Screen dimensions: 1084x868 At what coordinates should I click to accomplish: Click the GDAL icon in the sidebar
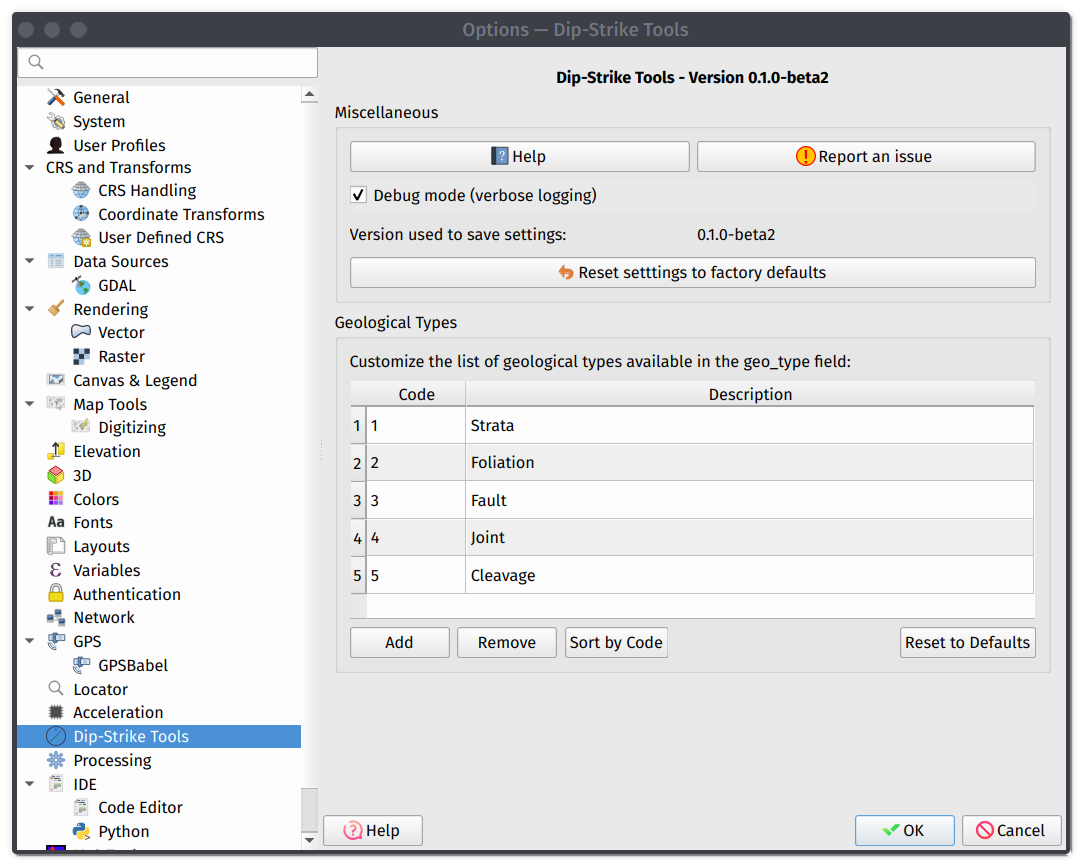point(81,285)
